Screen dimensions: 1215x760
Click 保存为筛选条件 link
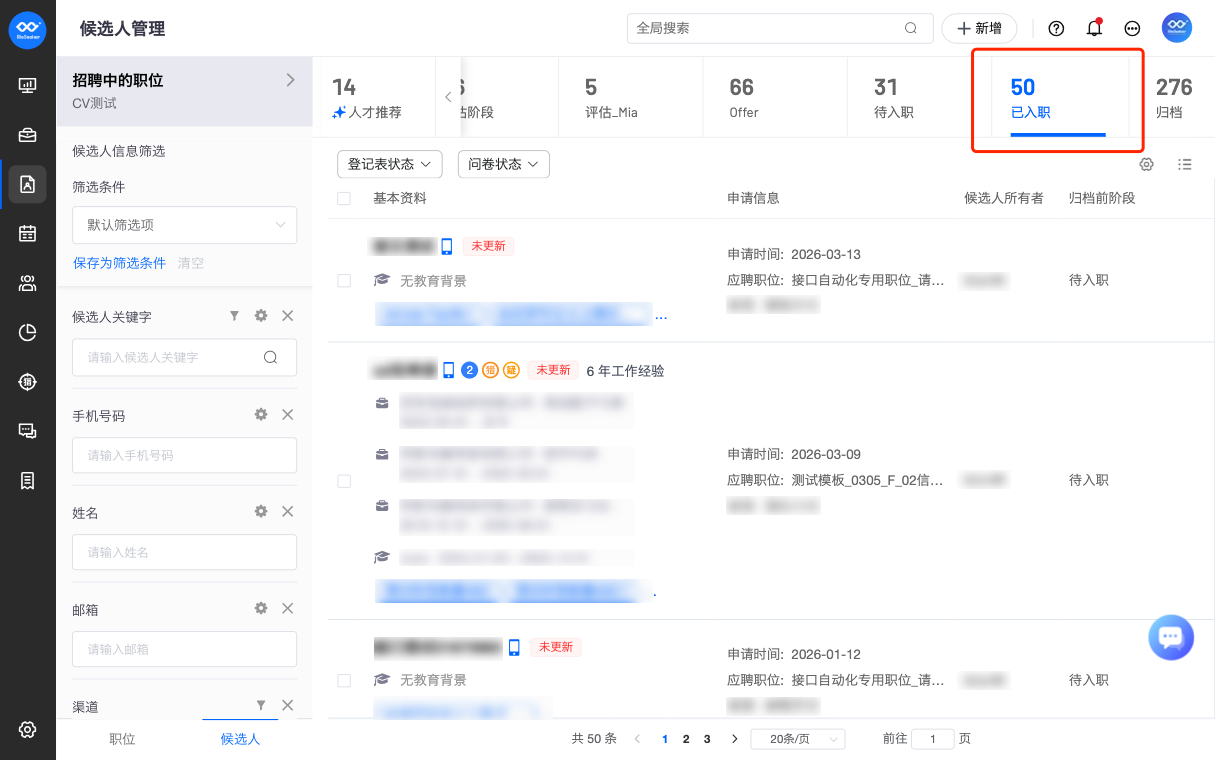coord(119,263)
